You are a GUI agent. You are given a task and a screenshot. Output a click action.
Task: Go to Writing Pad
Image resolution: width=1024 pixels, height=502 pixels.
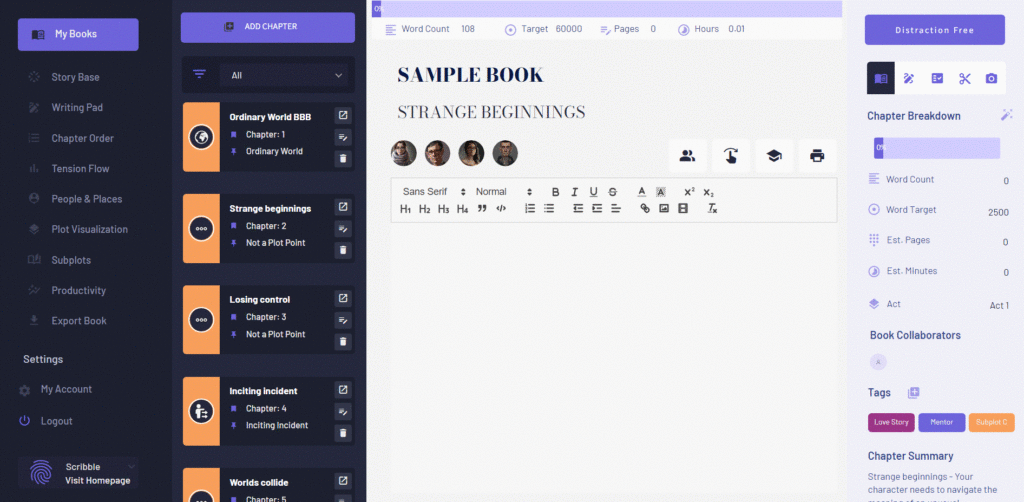pos(76,108)
